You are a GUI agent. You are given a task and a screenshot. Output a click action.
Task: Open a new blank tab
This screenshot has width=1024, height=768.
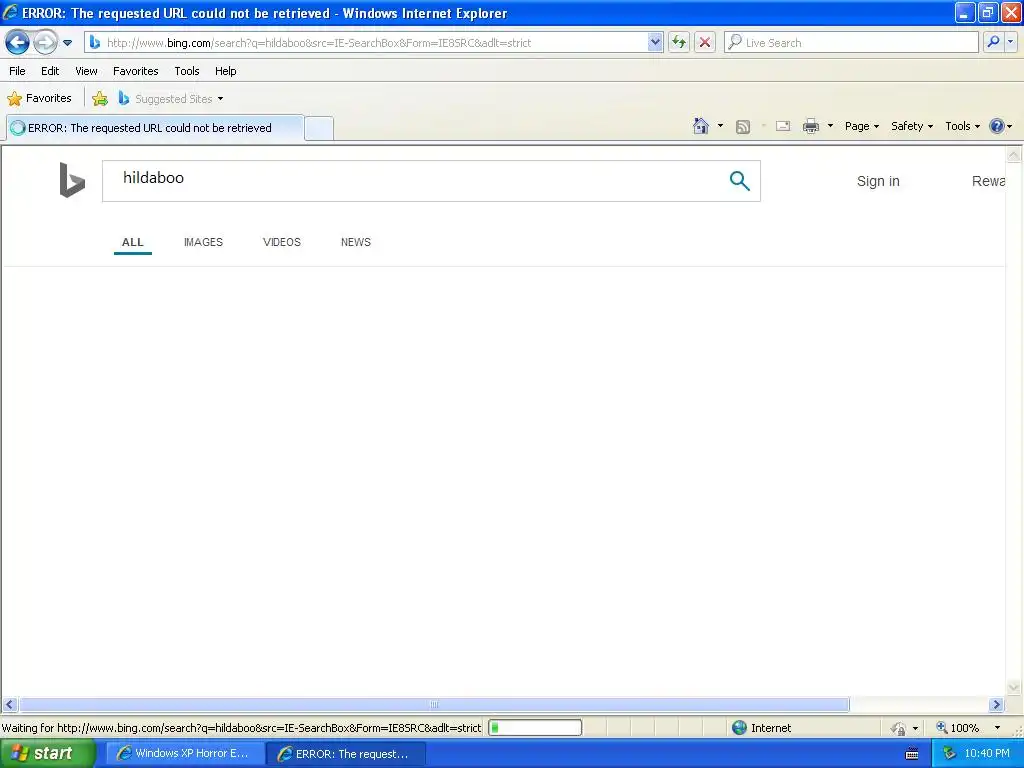click(319, 129)
